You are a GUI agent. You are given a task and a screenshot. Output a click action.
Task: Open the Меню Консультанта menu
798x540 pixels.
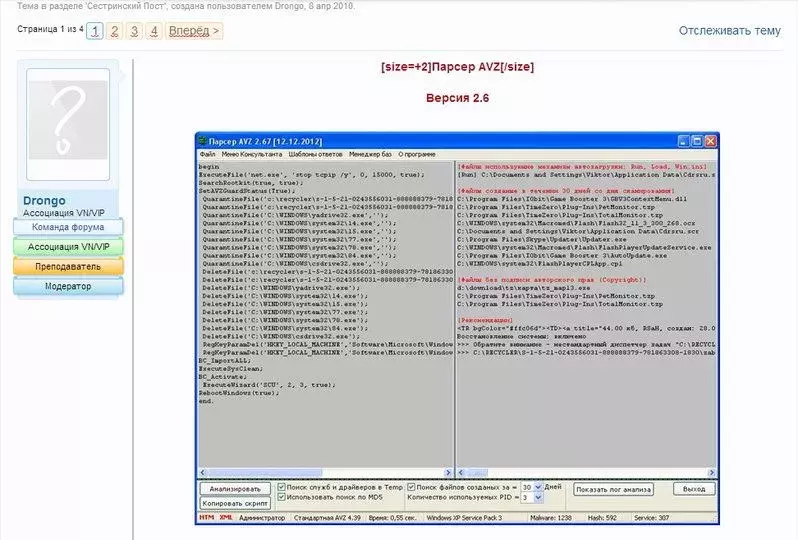point(251,154)
